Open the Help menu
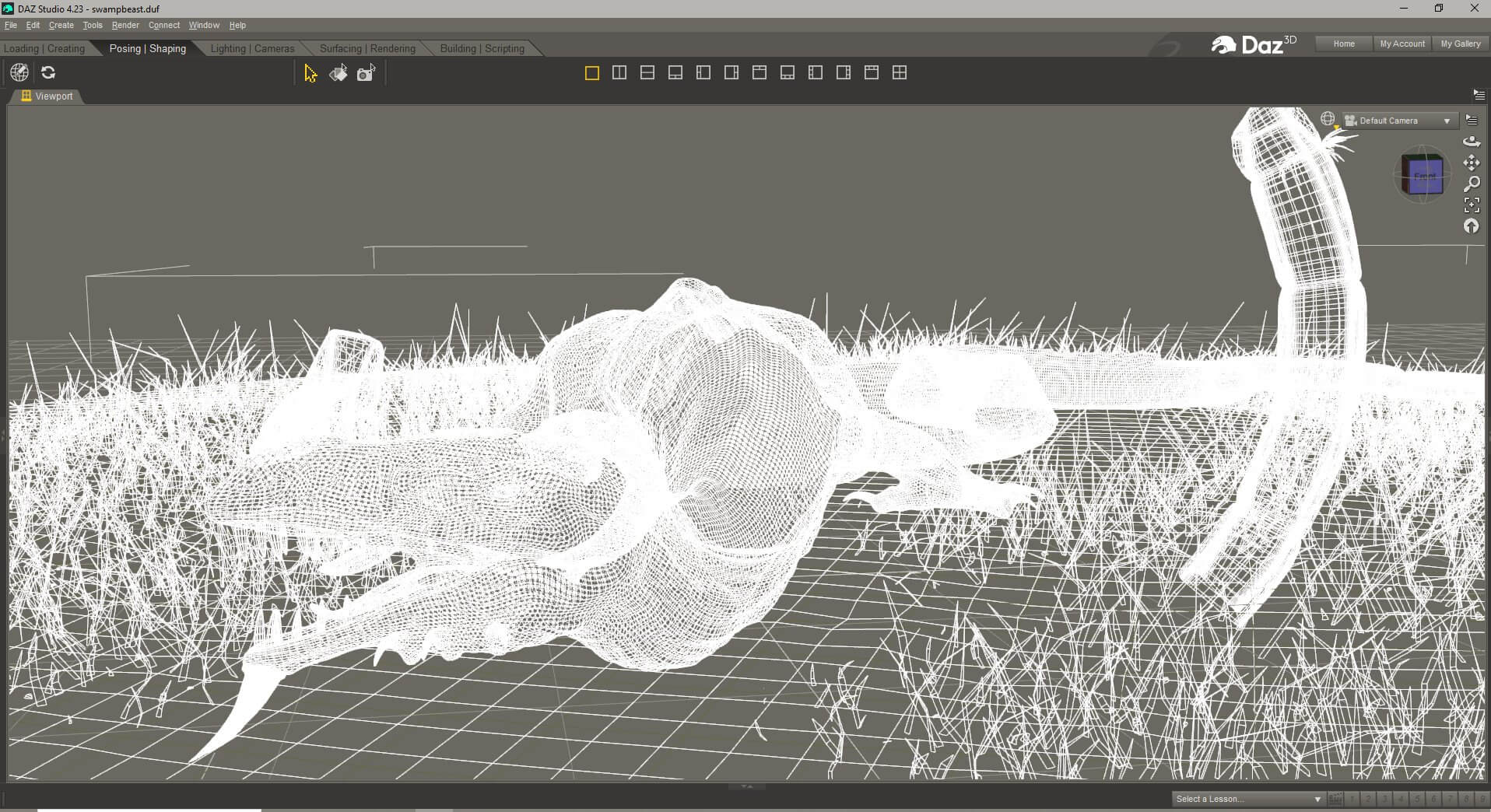Screen dimensions: 1491x812 click(x=237, y=25)
